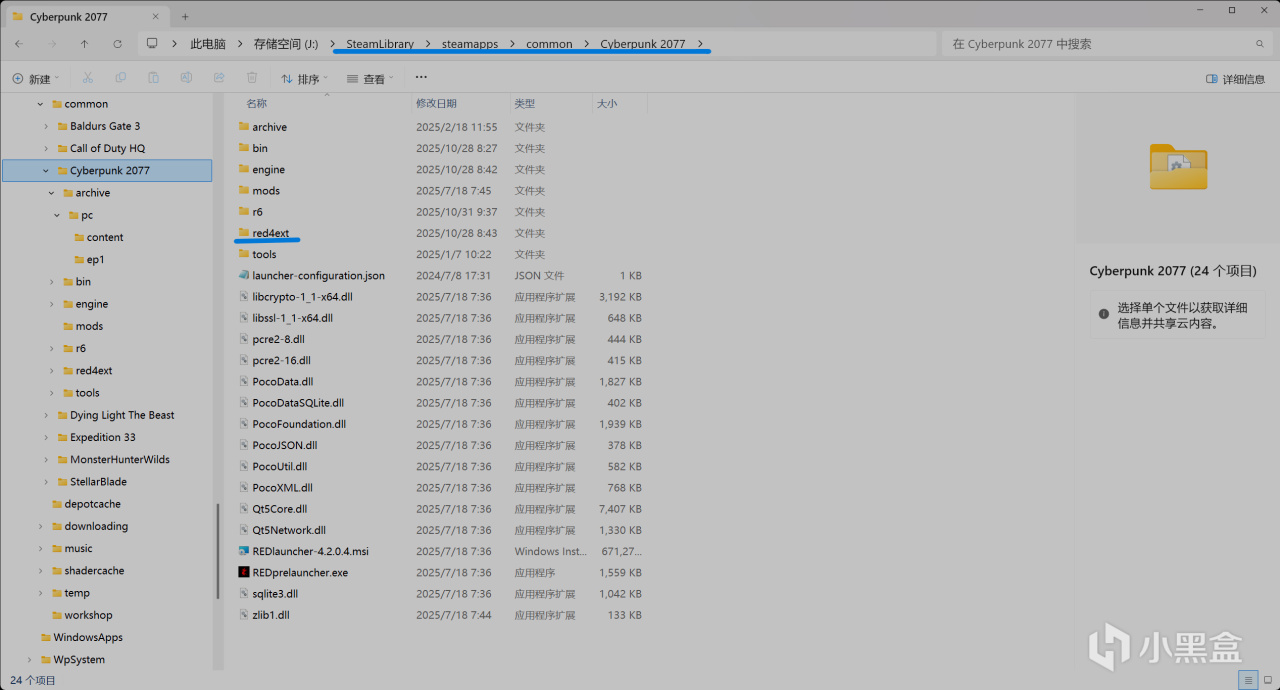Collapse the common folder in tree
The width and height of the screenshot is (1280, 690).
(40, 104)
